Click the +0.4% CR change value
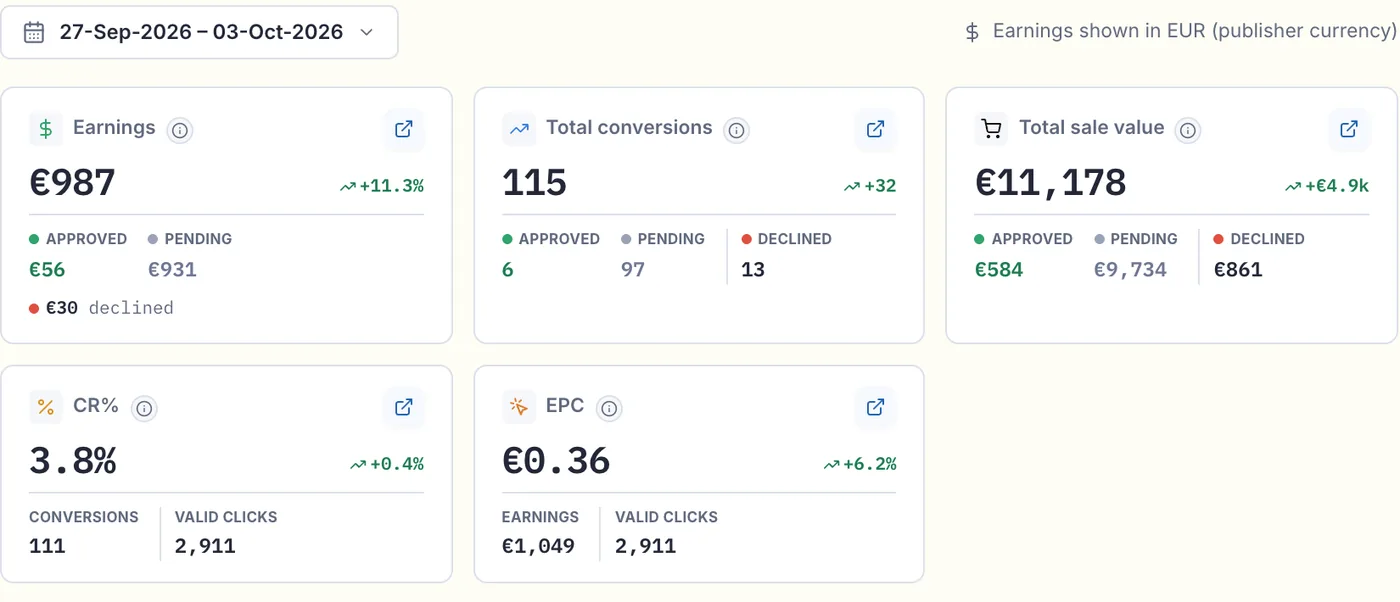This screenshot has width=1400, height=602. 397,464
